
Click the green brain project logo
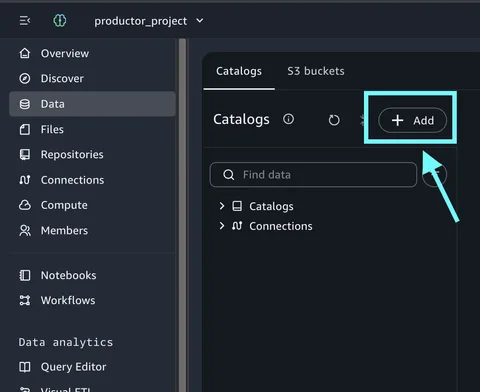[60, 21]
